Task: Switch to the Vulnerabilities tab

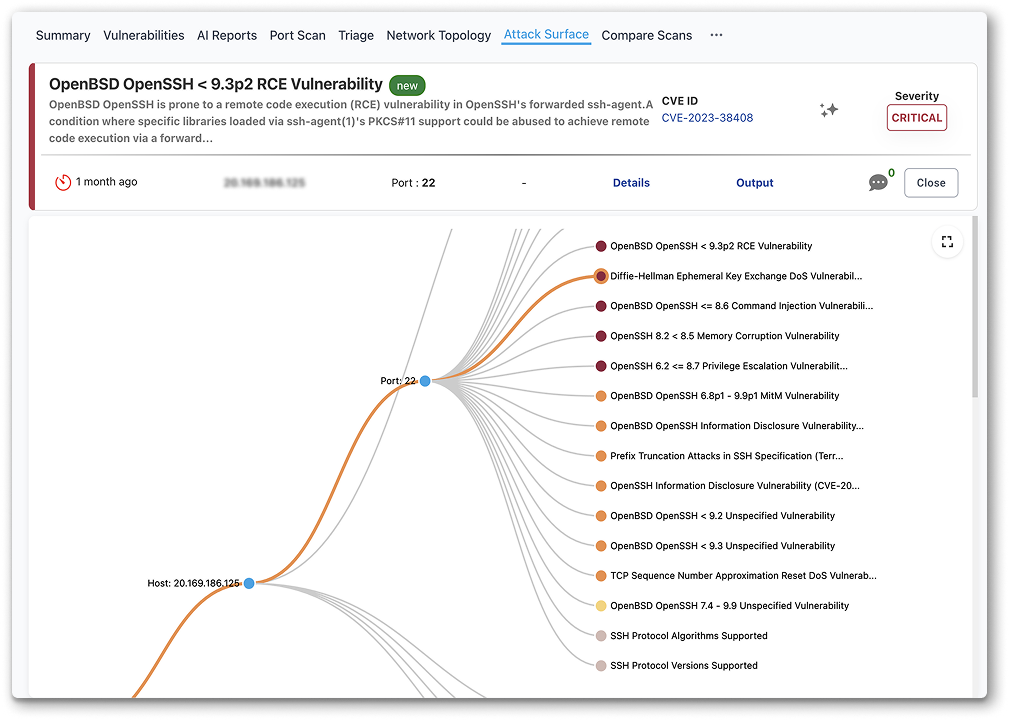Action: (x=143, y=35)
